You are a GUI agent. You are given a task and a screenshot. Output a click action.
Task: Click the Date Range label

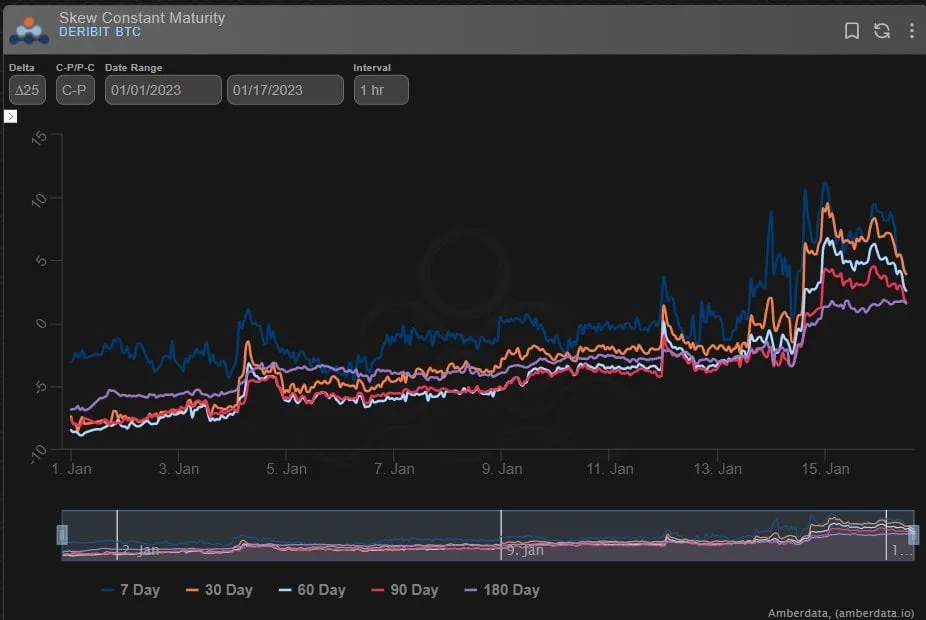tap(133, 68)
